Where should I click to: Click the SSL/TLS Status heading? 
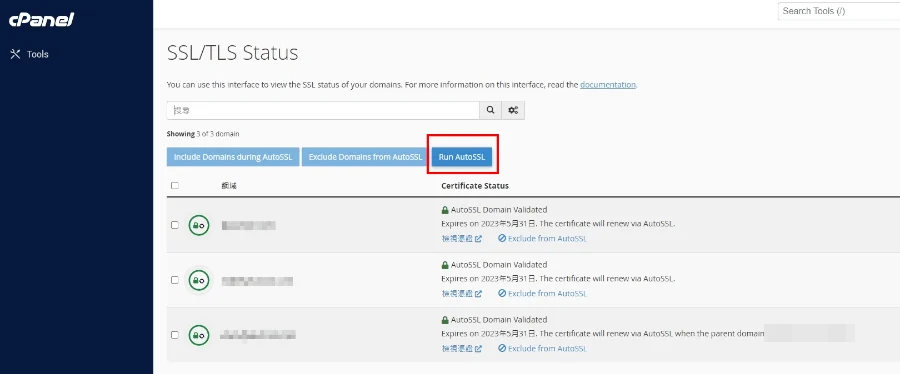click(232, 53)
